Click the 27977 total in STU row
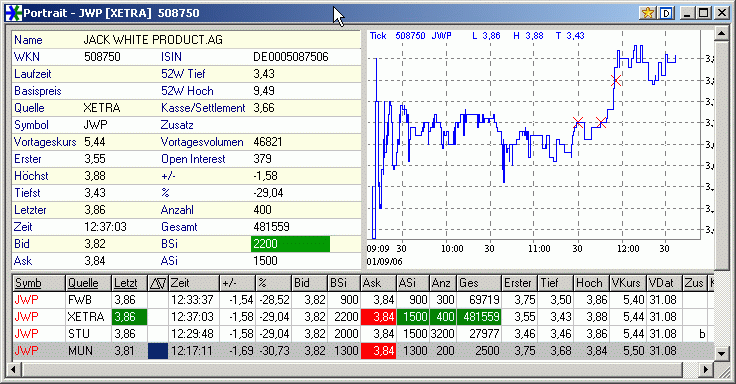This screenshot has height=384, width=736. pos(484,334)
